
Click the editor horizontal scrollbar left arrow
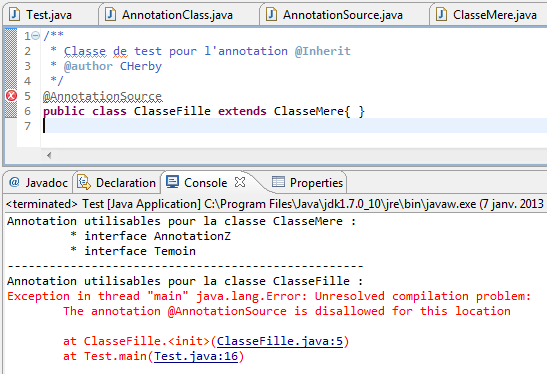click(x=49, y=155)
